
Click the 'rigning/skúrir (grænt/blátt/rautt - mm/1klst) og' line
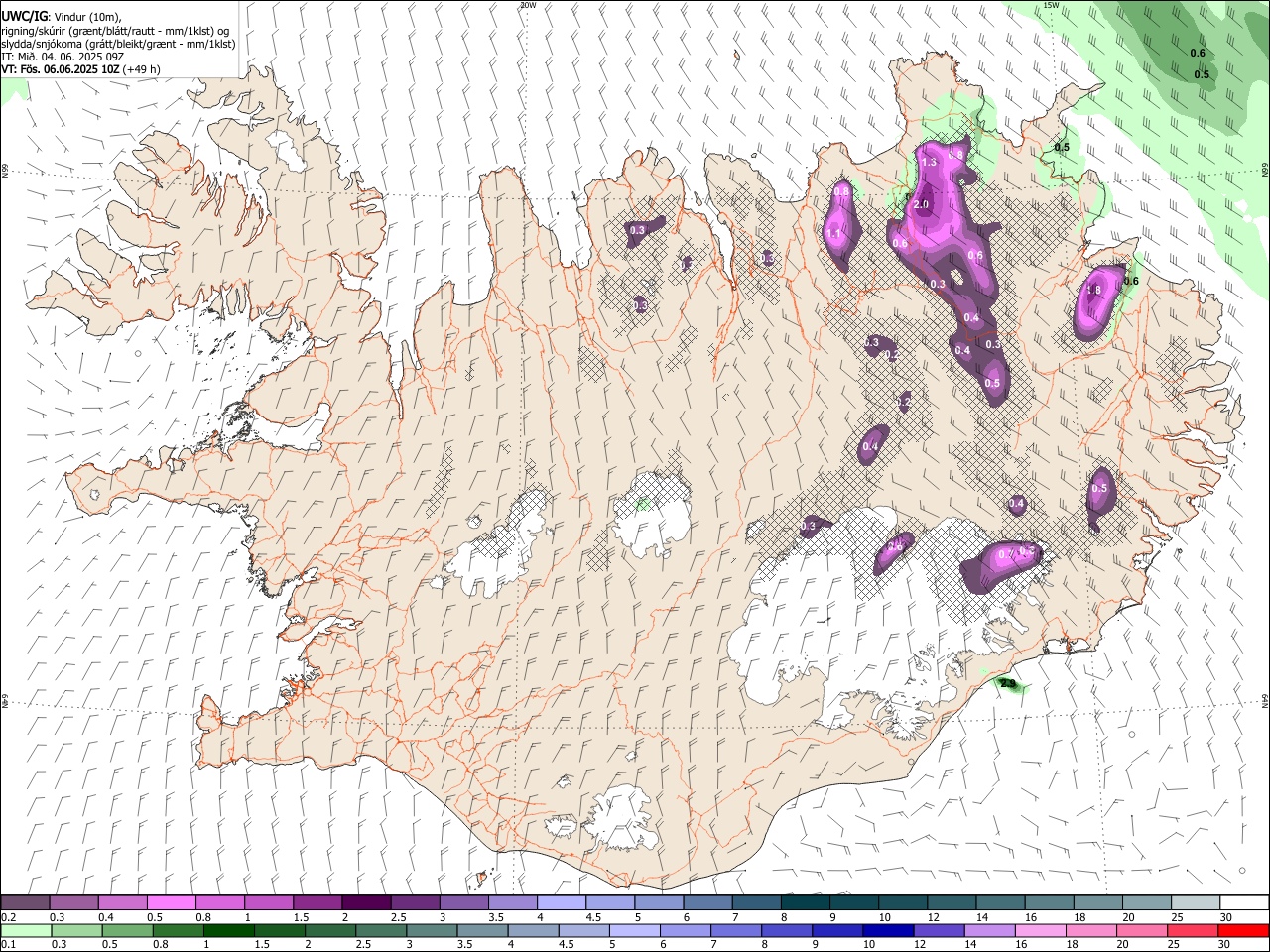click(116, 31)
